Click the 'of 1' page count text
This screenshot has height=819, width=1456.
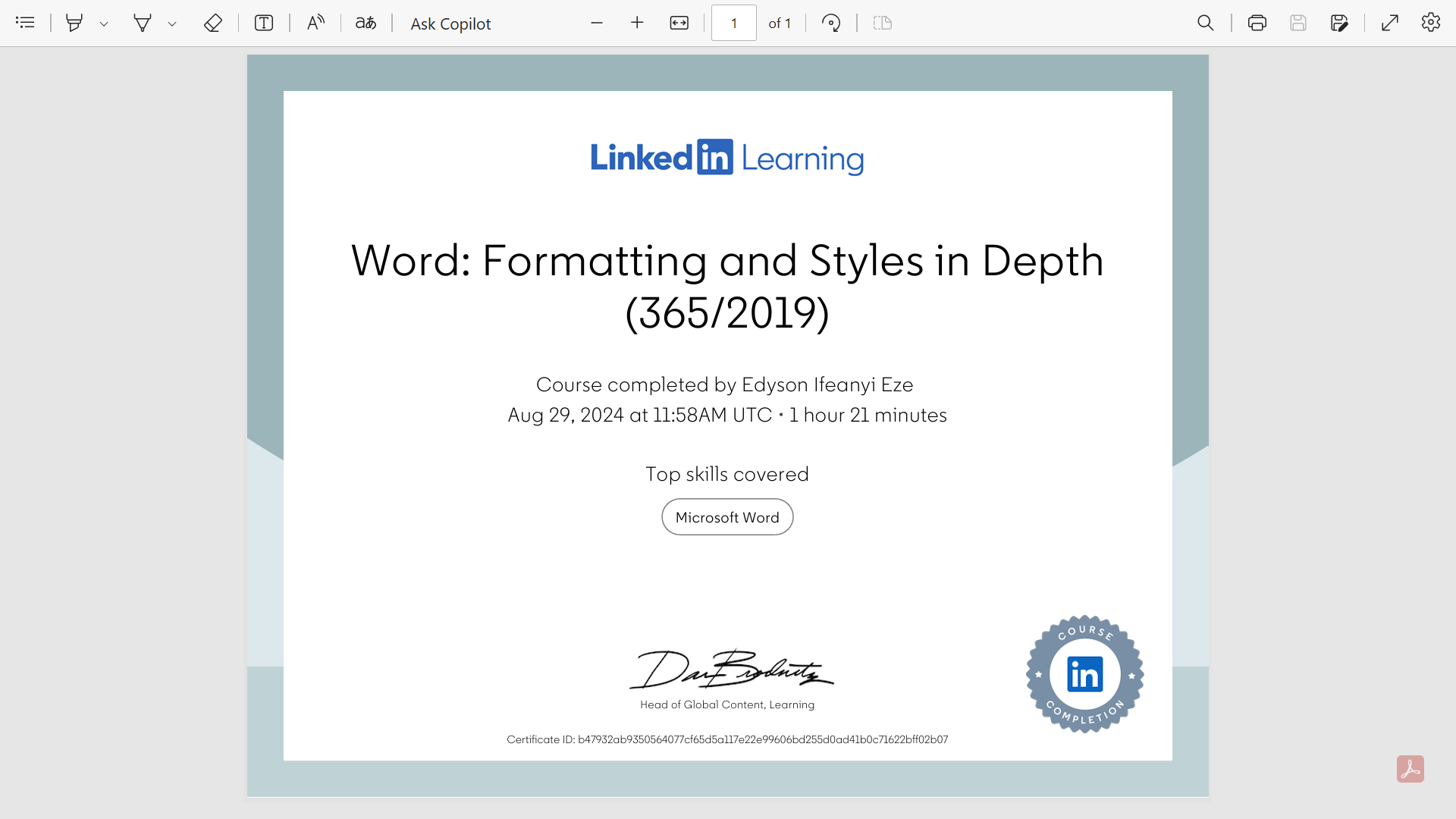[x=780, y=24]
